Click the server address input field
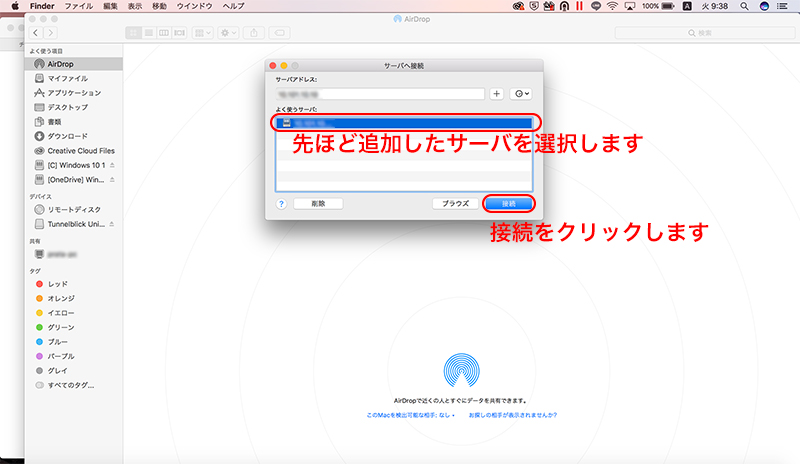 coord(380,94)
